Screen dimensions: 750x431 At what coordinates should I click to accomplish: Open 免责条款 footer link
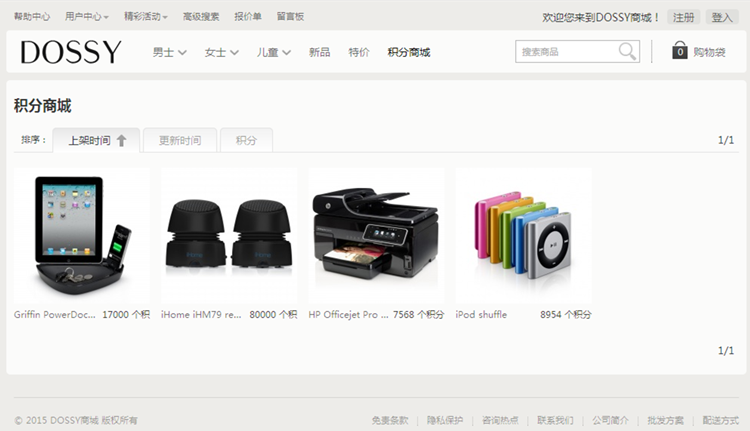point(390,420)
